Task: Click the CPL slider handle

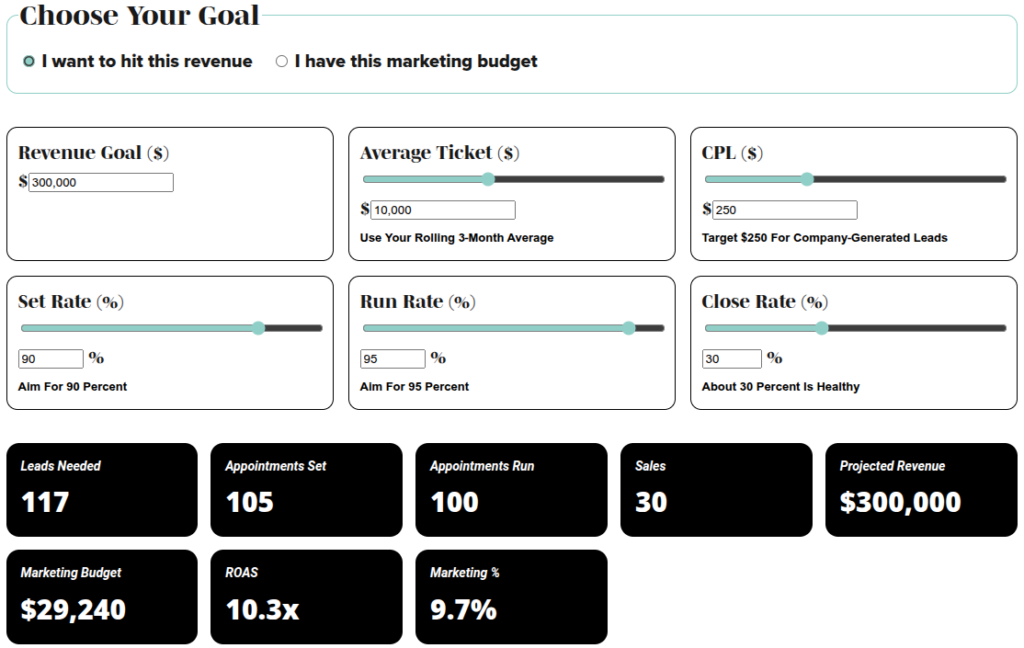Action: coord(807,179)
